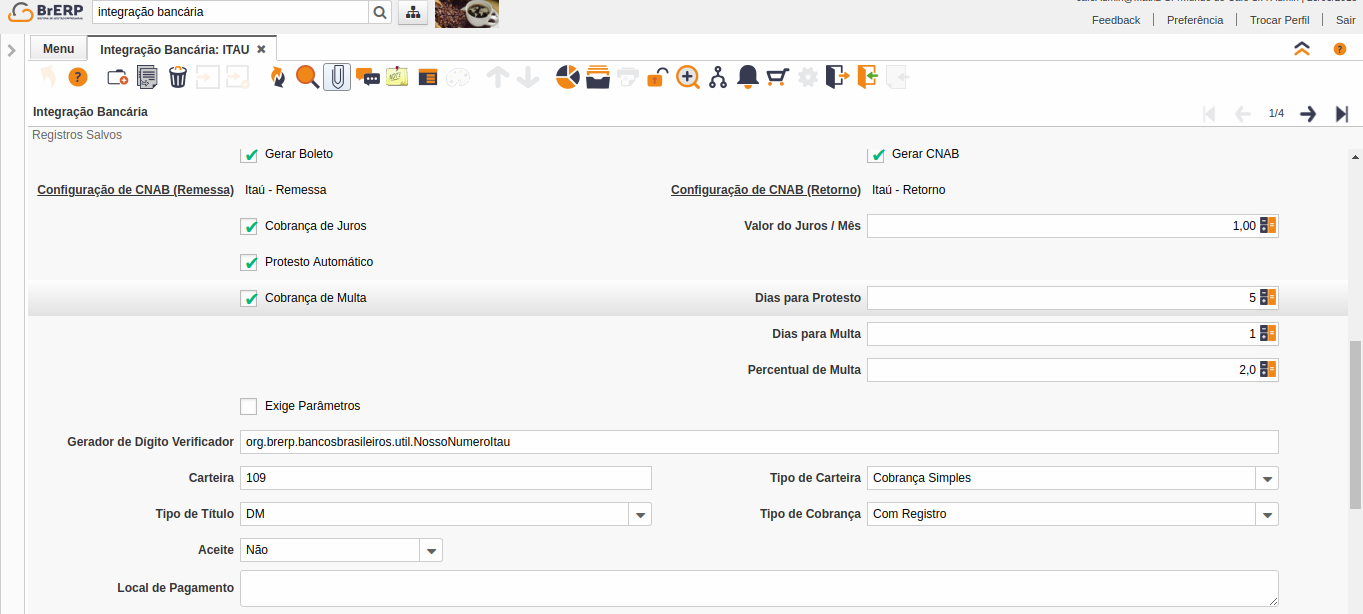The width and height of the screenshot is (1363, 614).
Task: Expand the Tipo de Carteira dropdown
Action: coord(1267,478)
